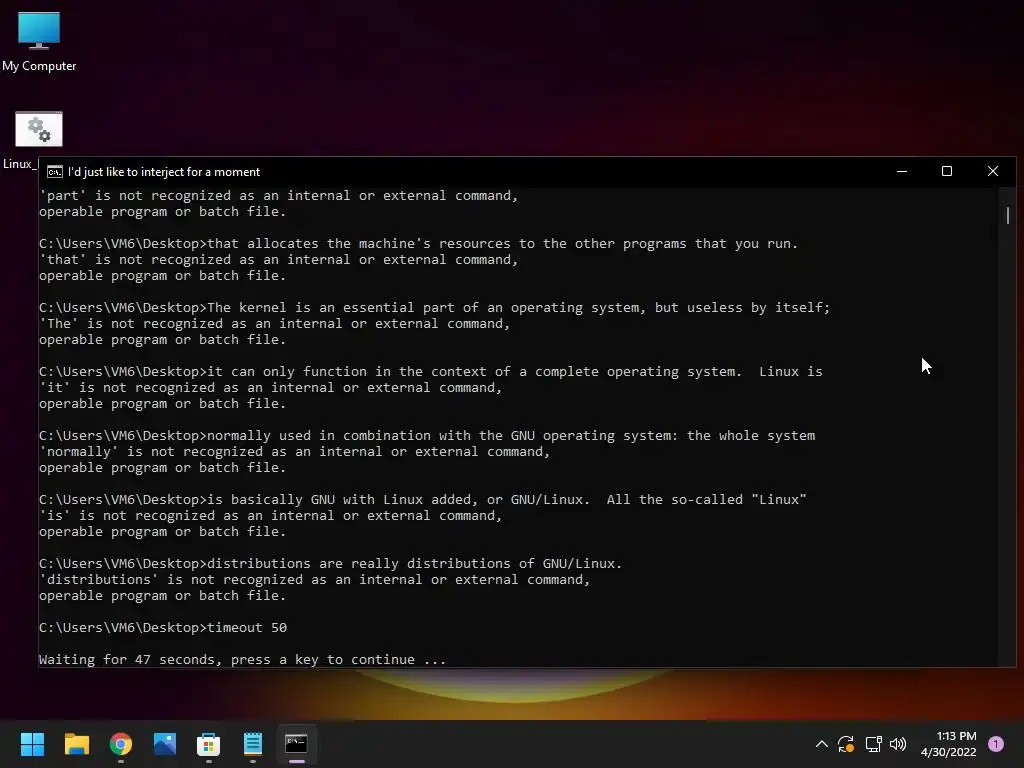Viewport: 1024px width, 768px height.
Task: Click the command prompt icon in the title bar
Action: tap(55, 172)
